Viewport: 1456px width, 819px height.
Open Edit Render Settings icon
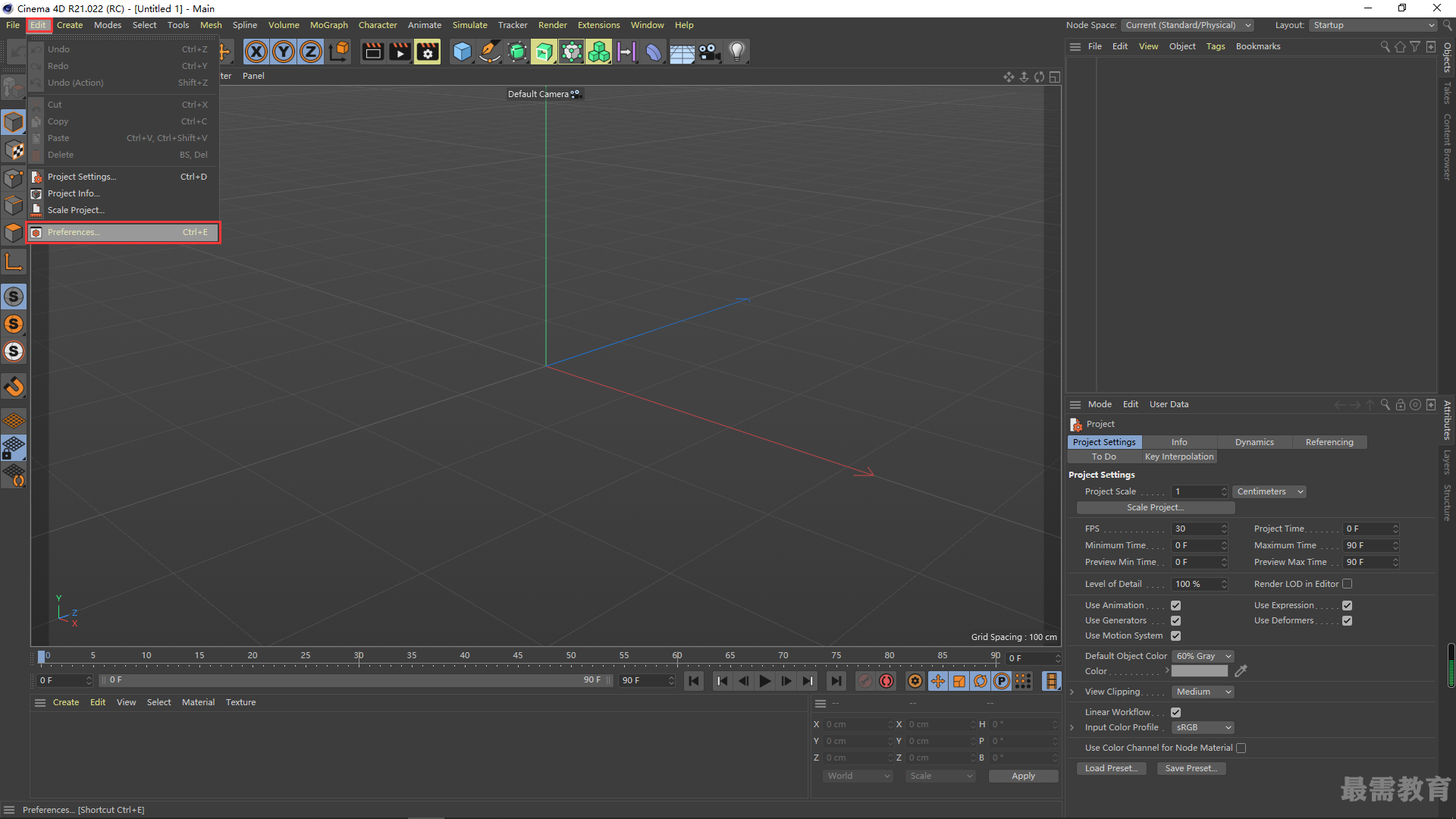(428, 52)
